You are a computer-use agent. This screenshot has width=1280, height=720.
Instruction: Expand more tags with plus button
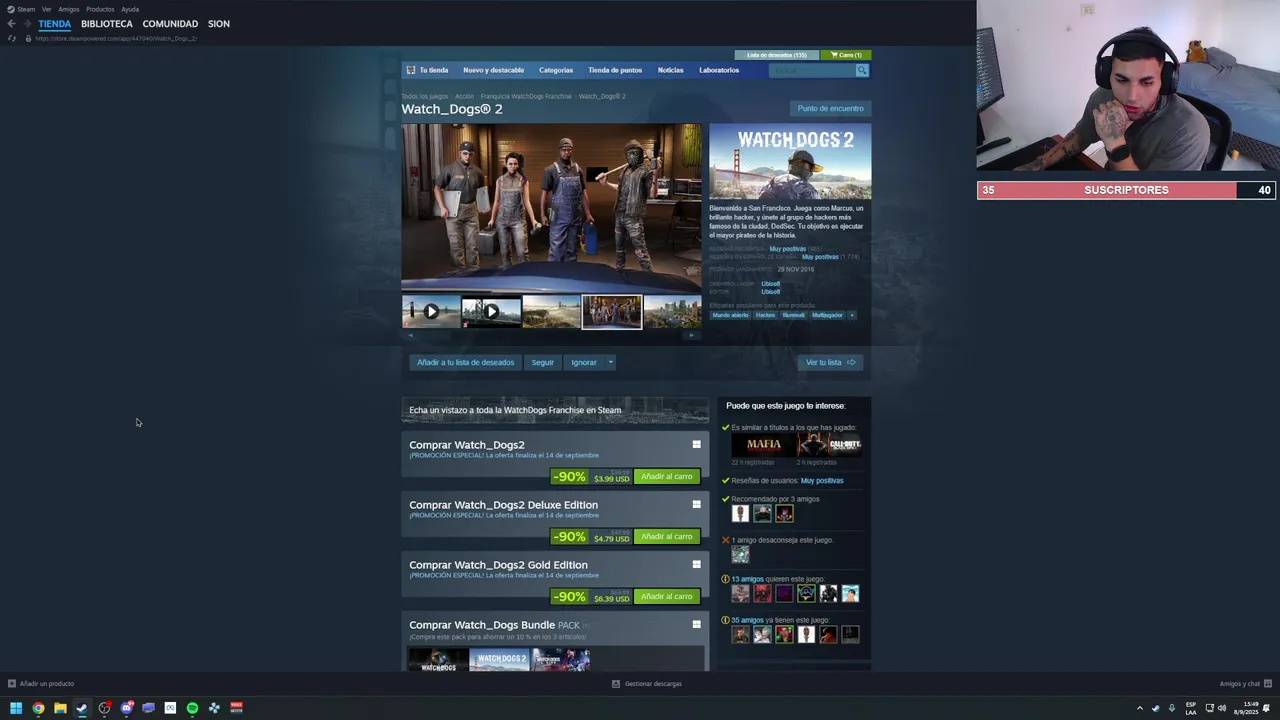(x=852, y=315)
